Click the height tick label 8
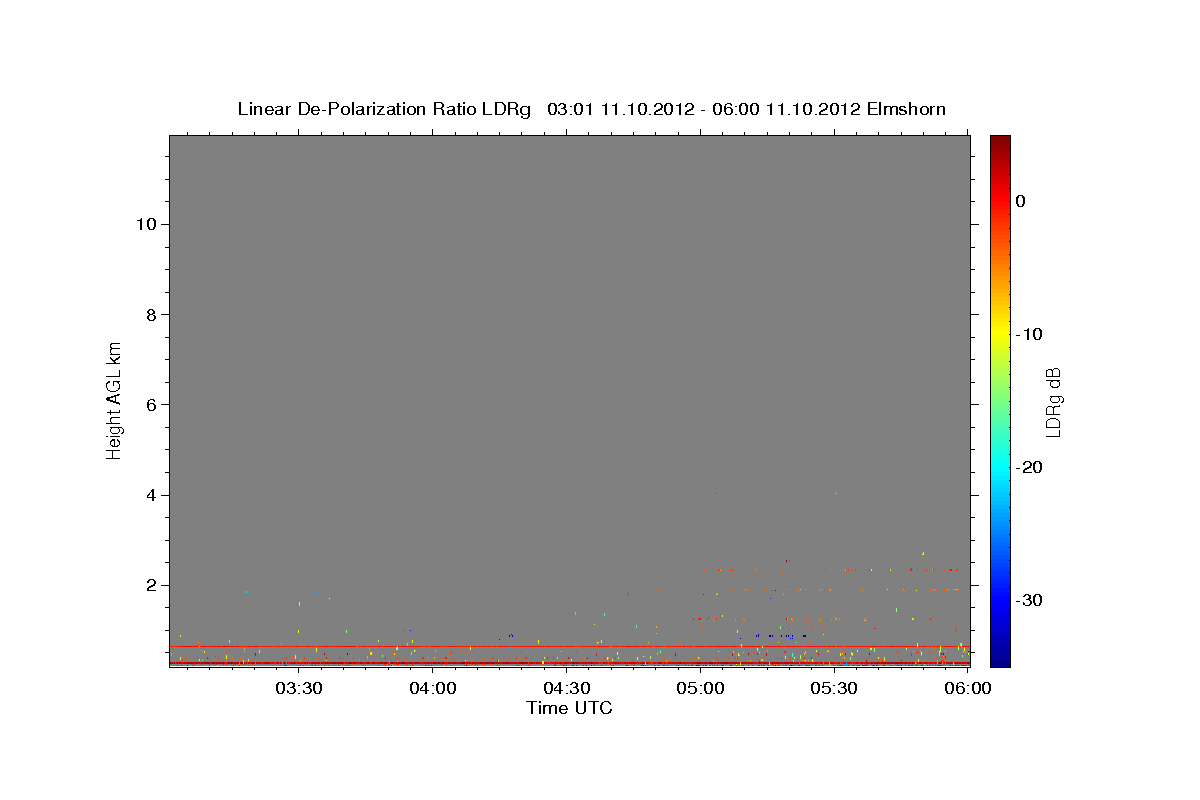 tap(149, 314)
